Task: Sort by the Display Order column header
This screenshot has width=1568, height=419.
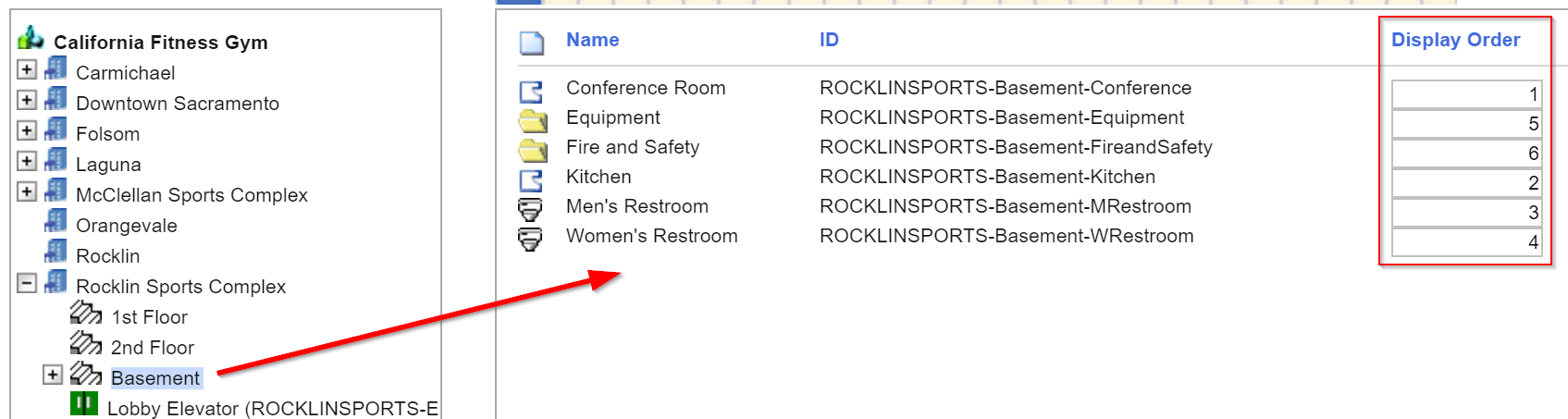Action: coord(1456,40)
